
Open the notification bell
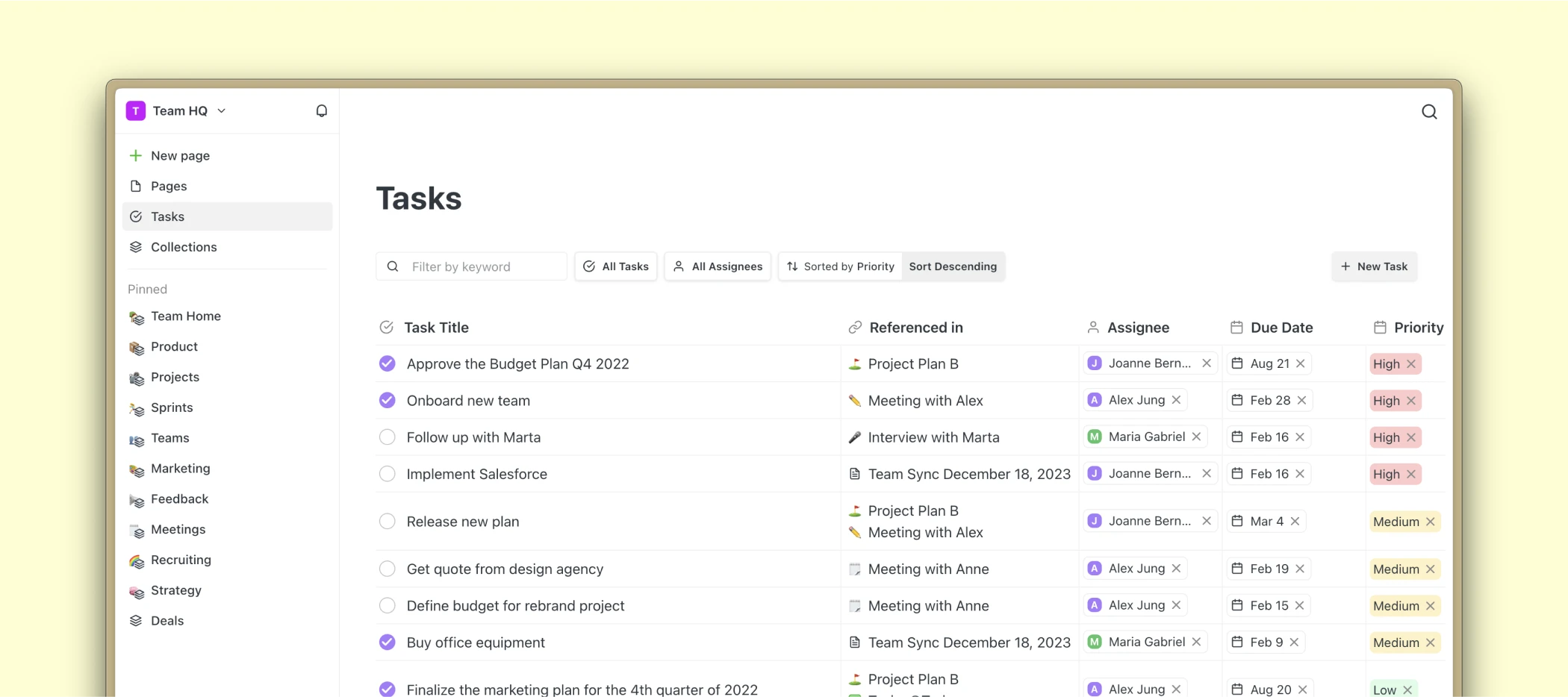point(321,110)
